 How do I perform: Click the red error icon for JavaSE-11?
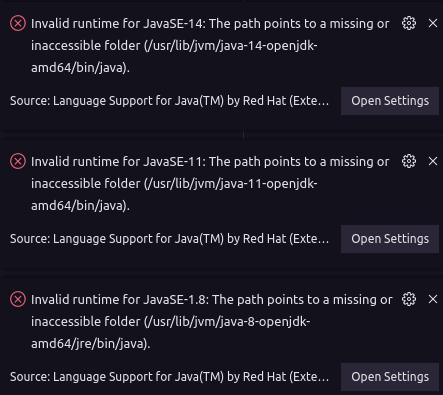[18, 162]
